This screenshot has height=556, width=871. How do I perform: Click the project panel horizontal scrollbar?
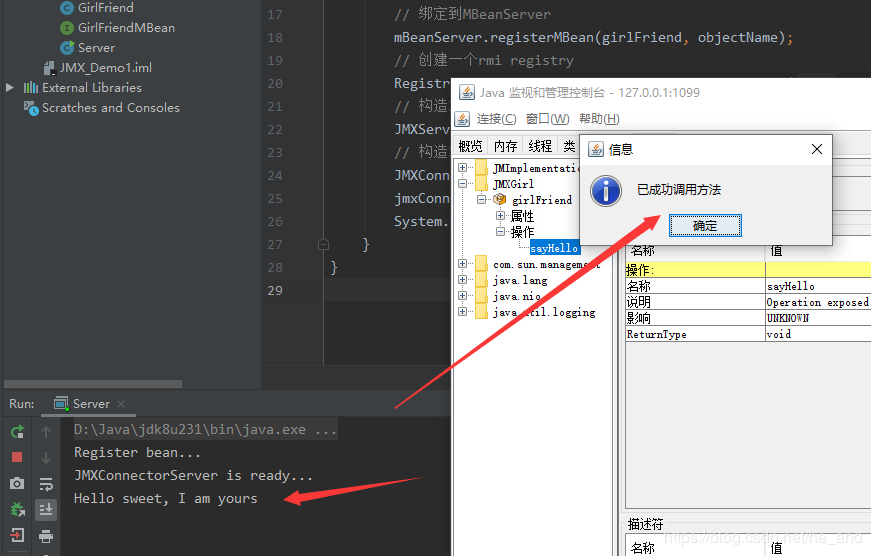coord(93,384)
